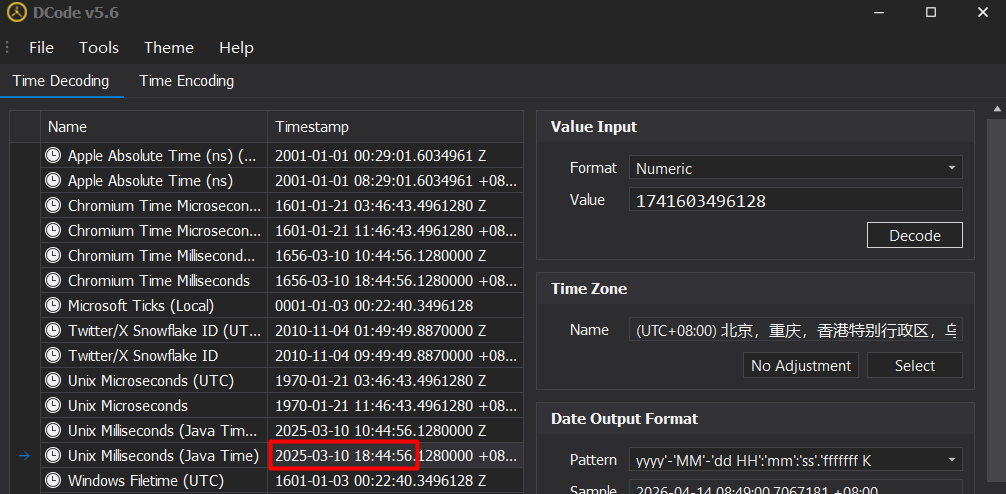Open the Format dropdown showing Numeric

click(x=795, y=168)
